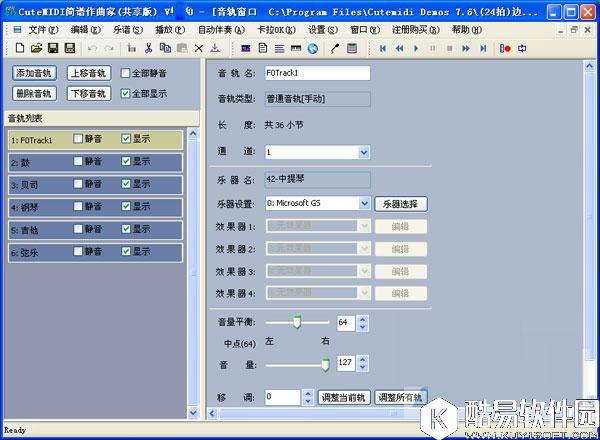Mute track 1 F0Track1 via 静音
The image size is (600, 440).
coord(78,139)
